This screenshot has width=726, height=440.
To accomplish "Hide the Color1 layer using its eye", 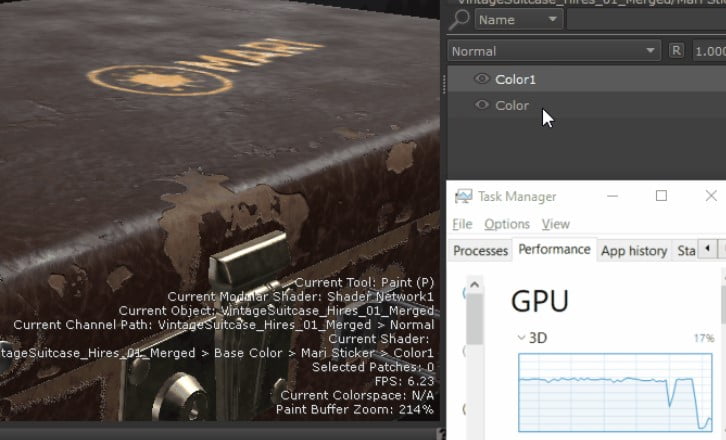I will tap(481, 79).
